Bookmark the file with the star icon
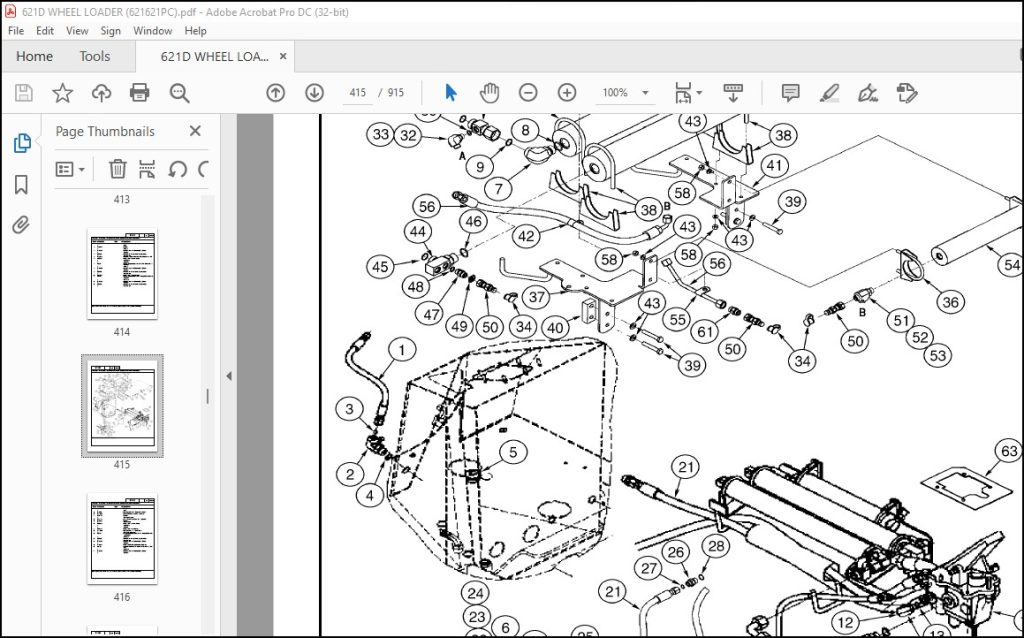The image size is (1024, 638). click(x=62, y=93)
